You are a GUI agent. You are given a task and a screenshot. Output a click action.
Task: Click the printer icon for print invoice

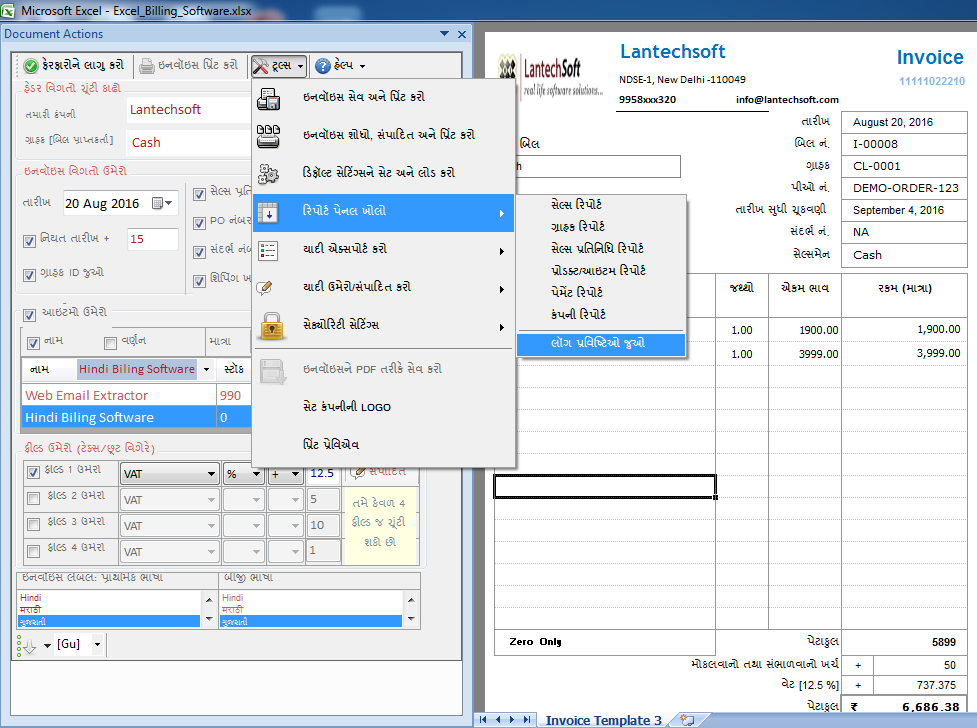pos(146,65)
